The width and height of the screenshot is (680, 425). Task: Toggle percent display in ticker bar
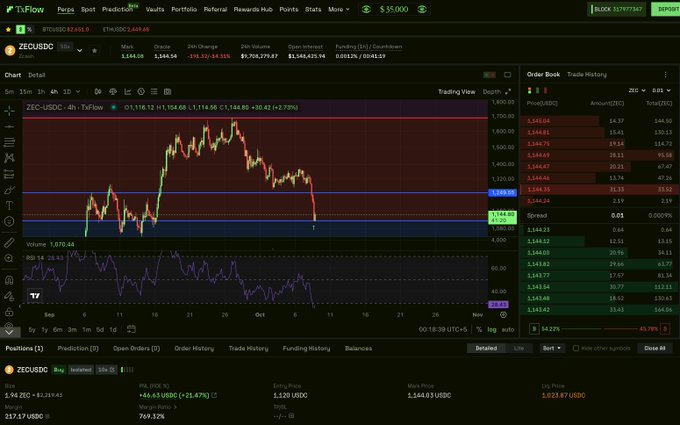click(x=29, y=29)
